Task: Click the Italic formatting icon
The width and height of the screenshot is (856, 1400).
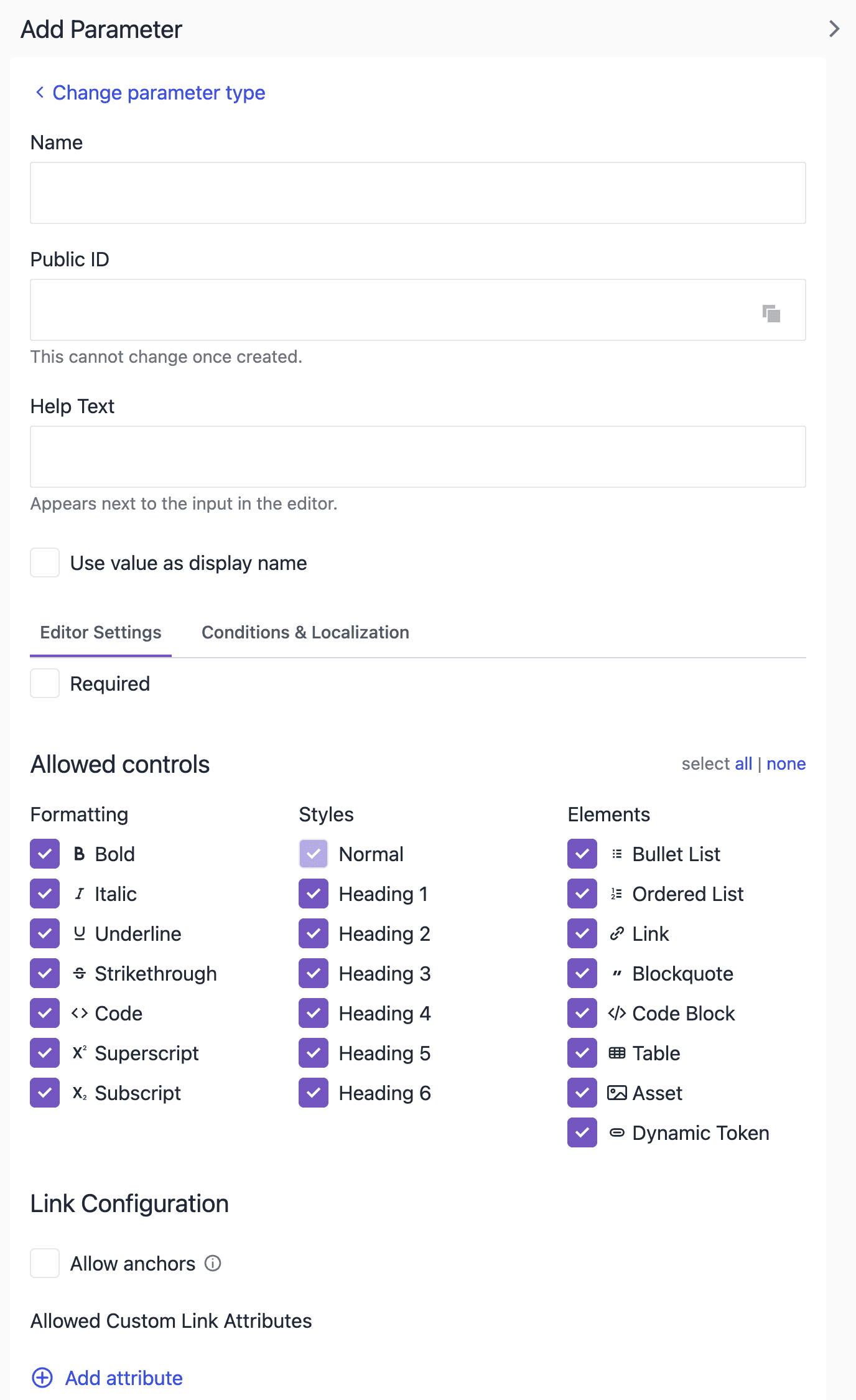Action: point(79,894)
